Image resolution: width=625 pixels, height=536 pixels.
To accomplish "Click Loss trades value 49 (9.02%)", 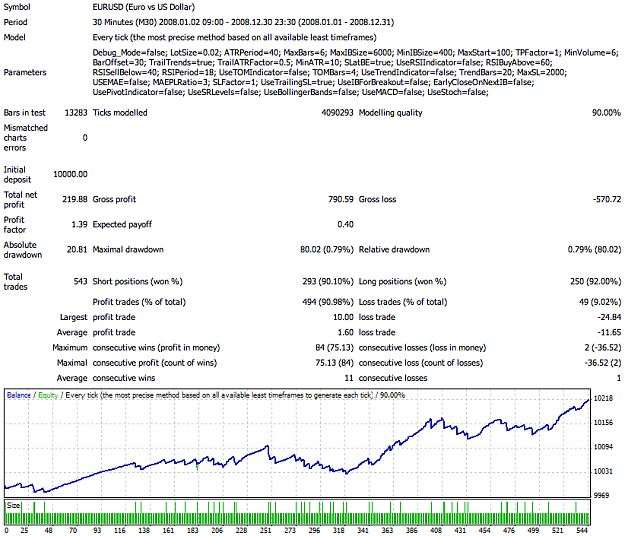I will [600, 302].
